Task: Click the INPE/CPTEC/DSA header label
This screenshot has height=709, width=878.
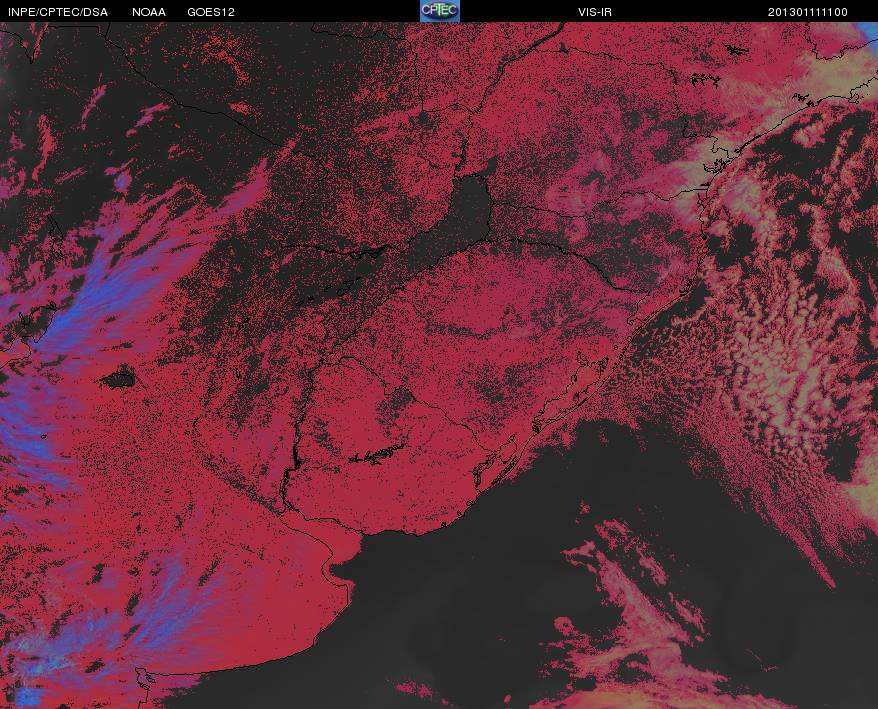Action: 57,12
